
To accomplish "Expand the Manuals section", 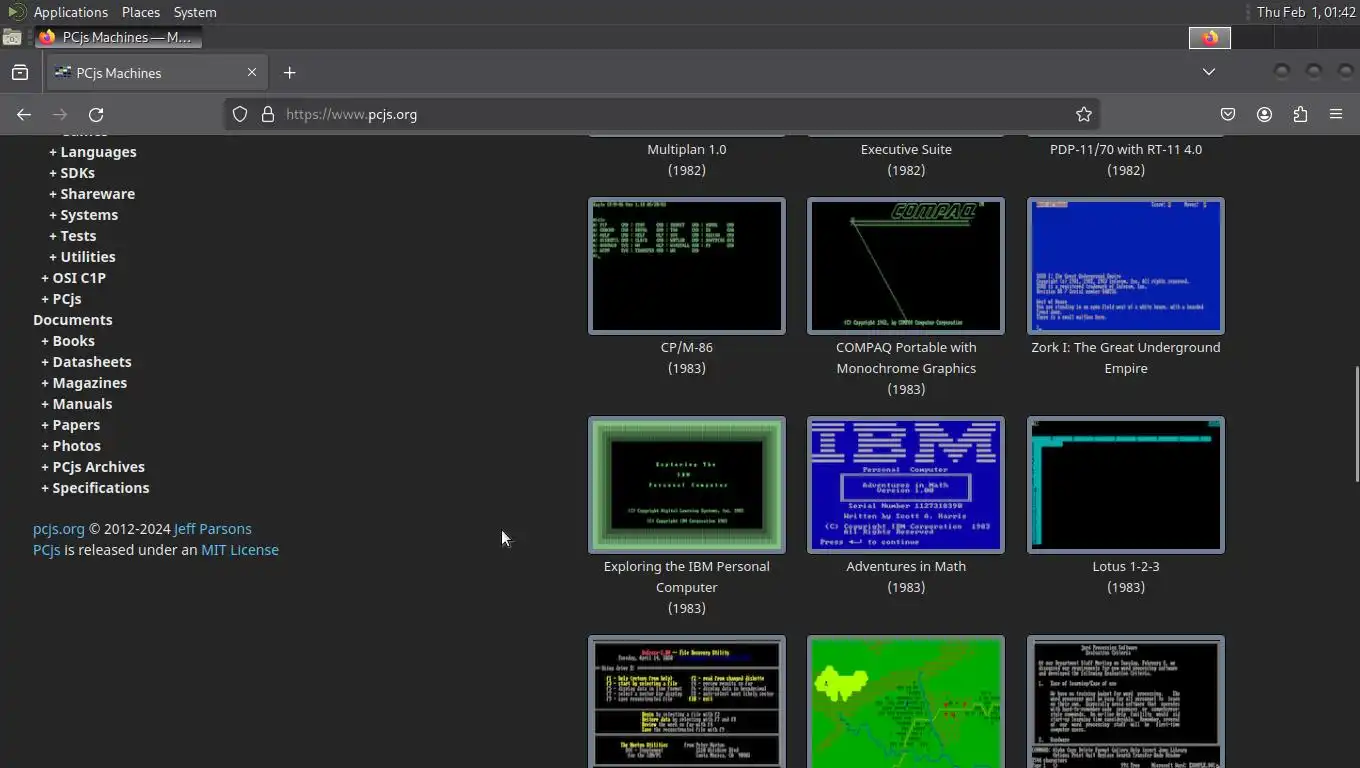I will [x=77, y=404].
